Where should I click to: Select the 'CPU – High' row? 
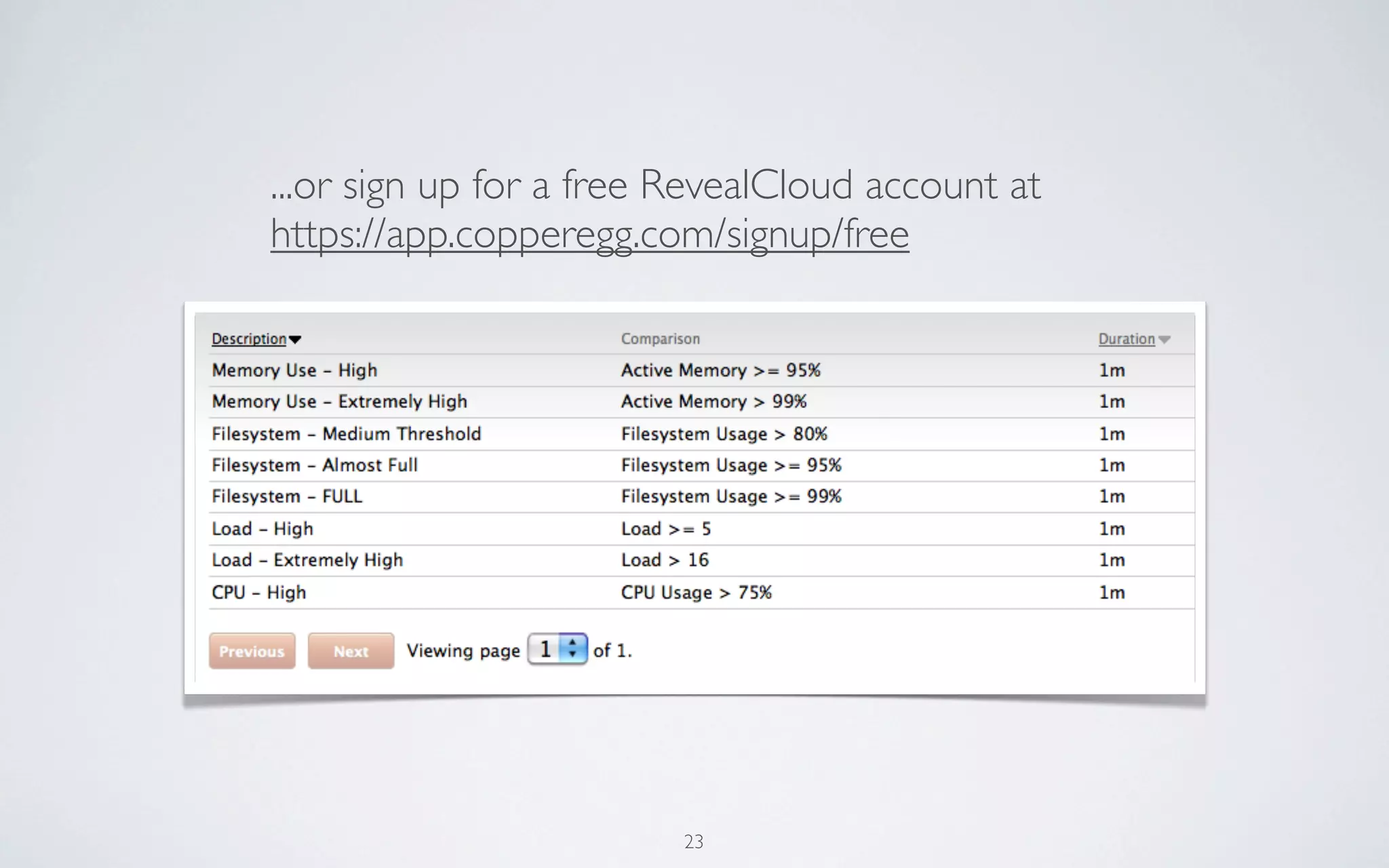click(x=701, y=593)
